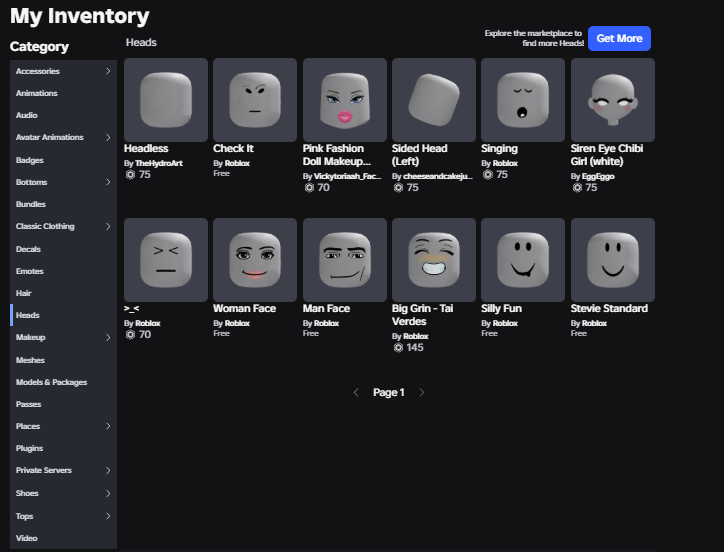Open creator EggEggo's profile link
Viewport: 724px width, 552px height.
click(x=598, y=176)
